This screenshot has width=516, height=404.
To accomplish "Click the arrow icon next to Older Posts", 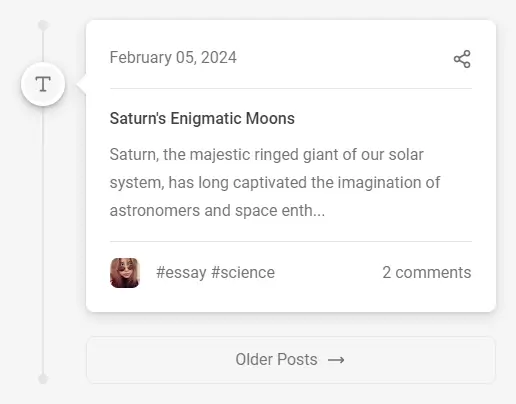I will click(x=336, y=360).
